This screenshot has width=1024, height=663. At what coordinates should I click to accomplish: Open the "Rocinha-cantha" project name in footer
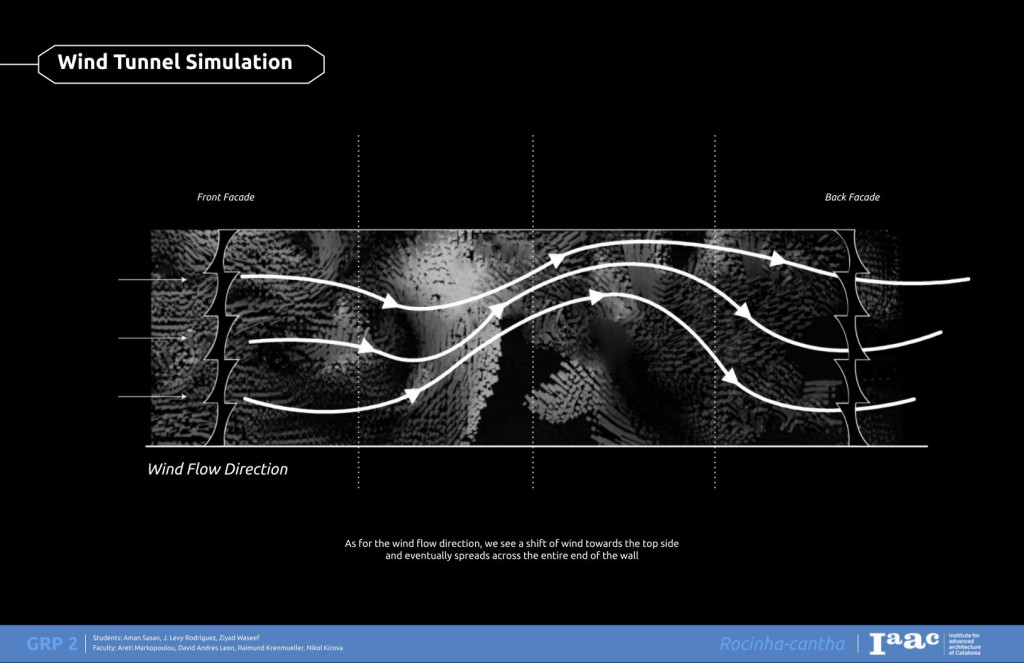coord(782,644)
